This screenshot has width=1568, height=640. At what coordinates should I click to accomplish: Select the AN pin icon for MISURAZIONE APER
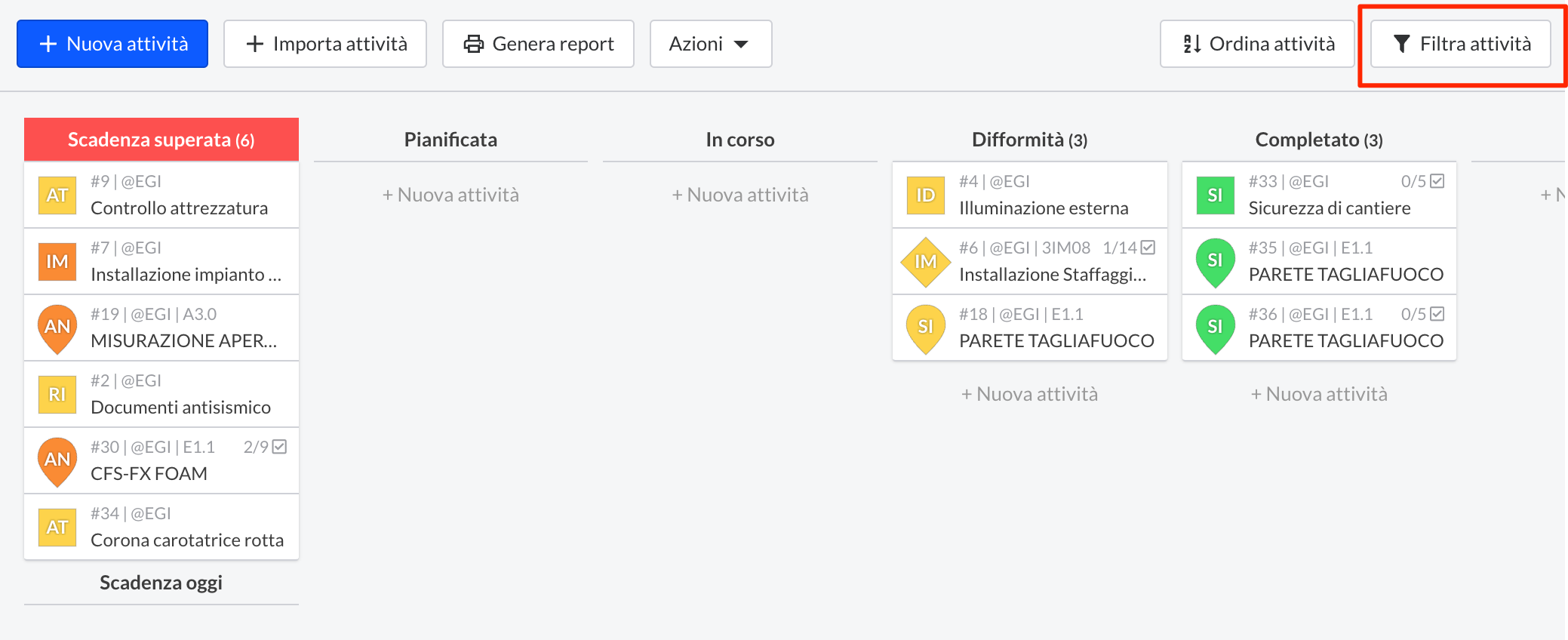point(57,328)
